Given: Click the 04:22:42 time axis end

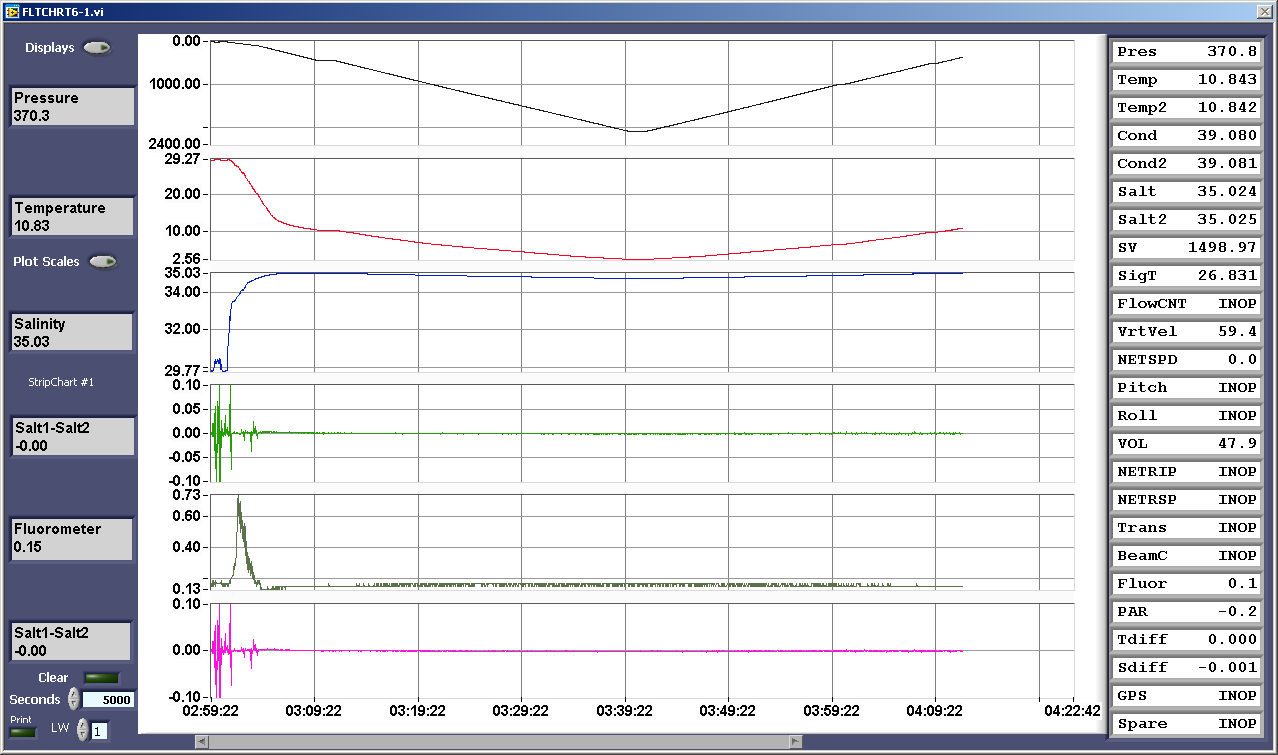Looking at the screenshot, I should pos(1073,712).
